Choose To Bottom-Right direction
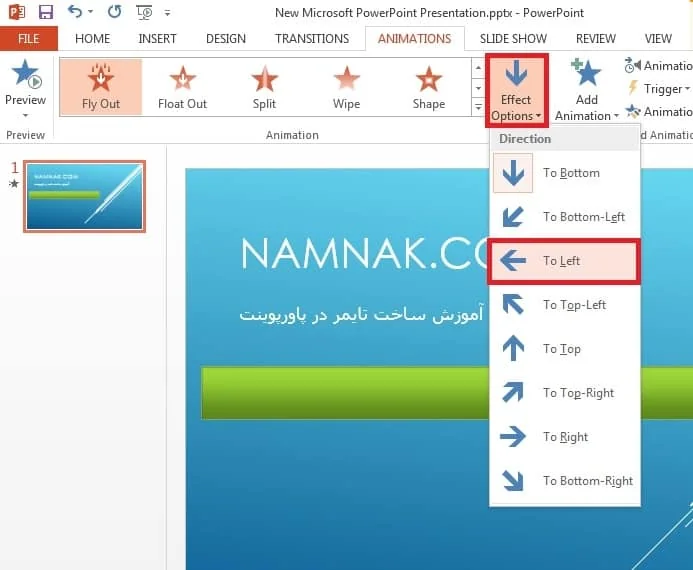693x570 pixels. (565, 481)
